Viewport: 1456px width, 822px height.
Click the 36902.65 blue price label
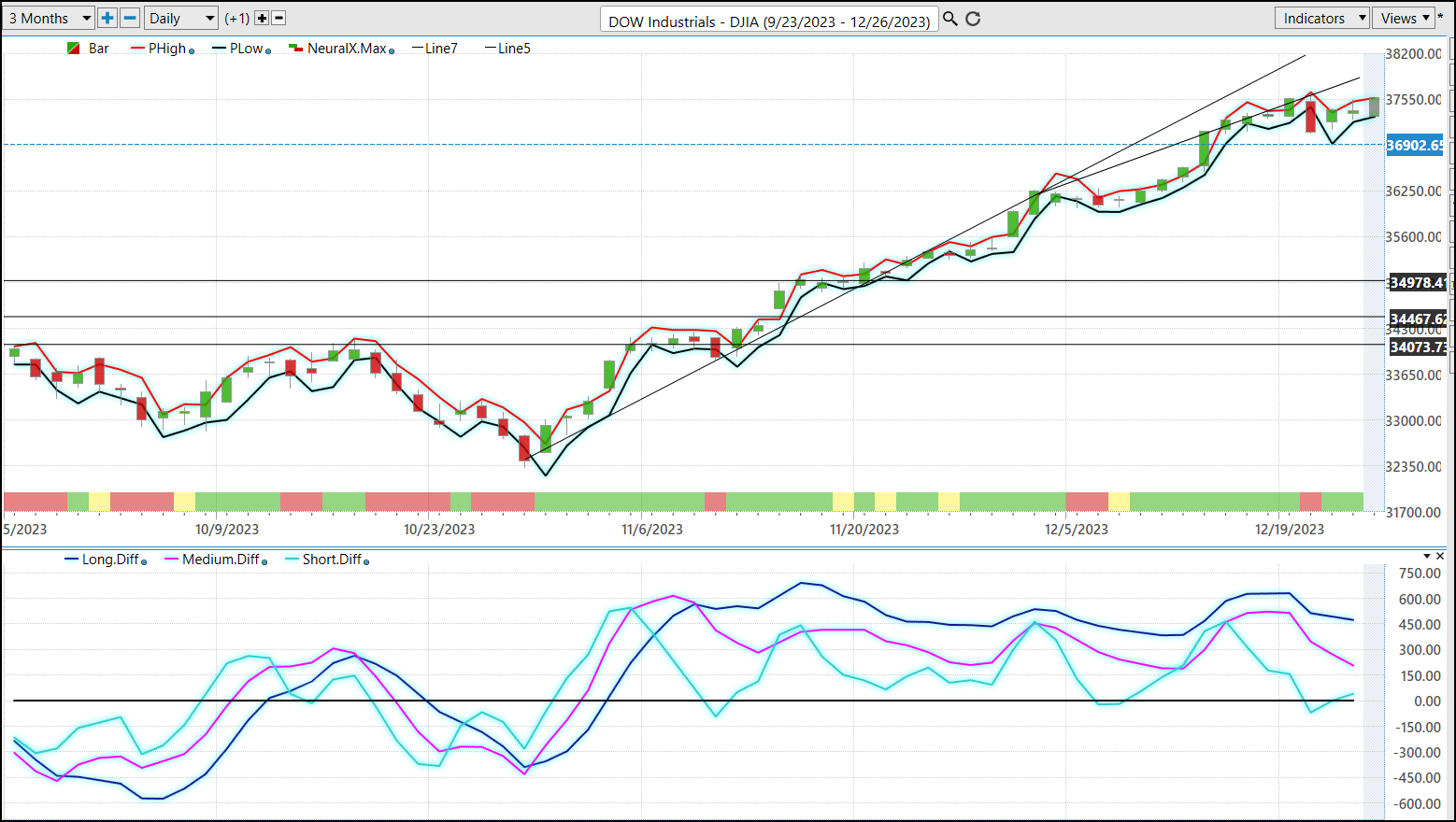pyautogui.click(x=1415, y=145)
